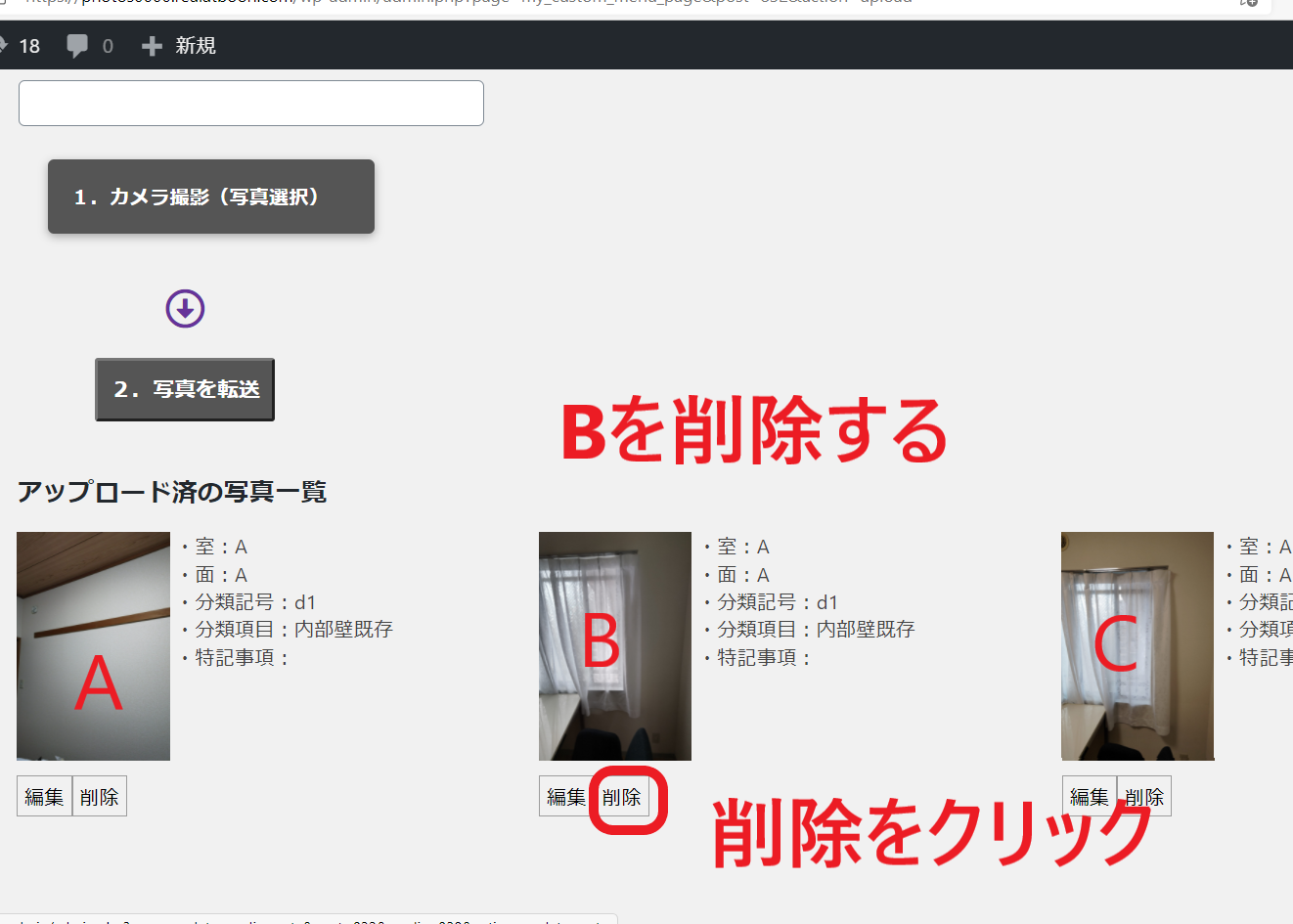1293x924 pixels.
Task: Click the comment count 0 in admin bar
Action: tap(108, 46)
